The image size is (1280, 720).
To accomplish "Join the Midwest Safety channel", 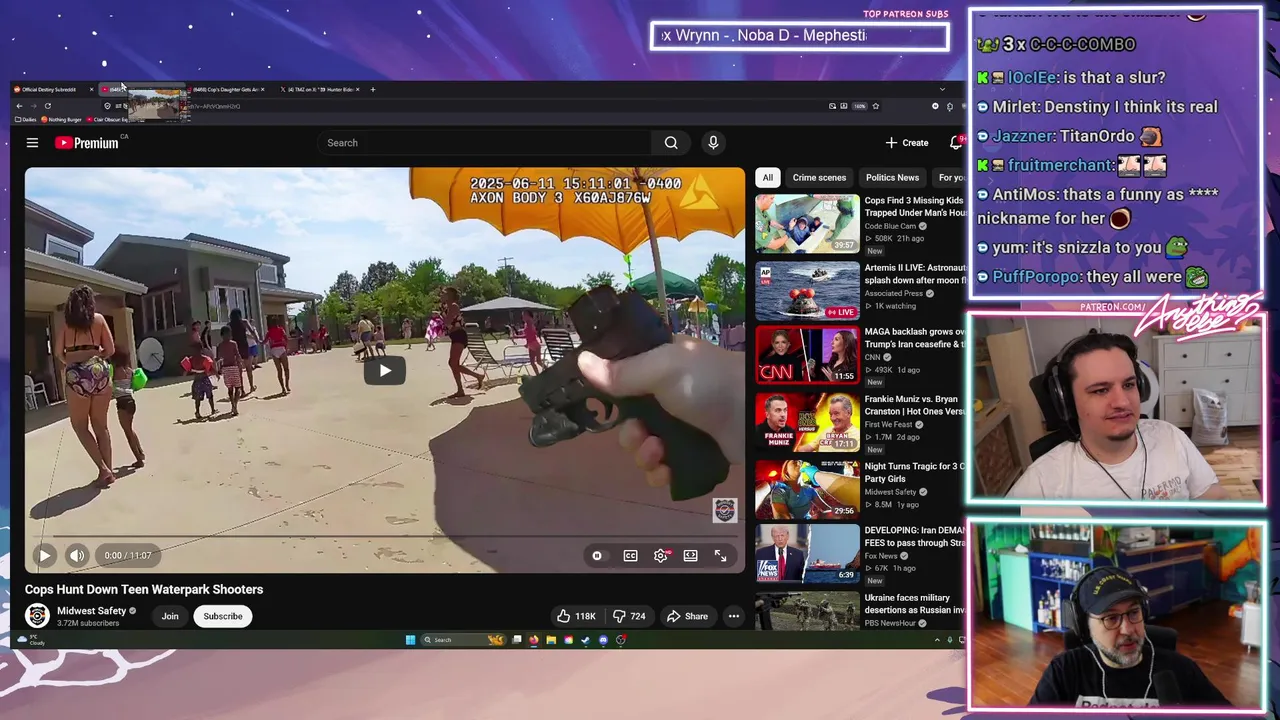I will (x=170, y=616).
